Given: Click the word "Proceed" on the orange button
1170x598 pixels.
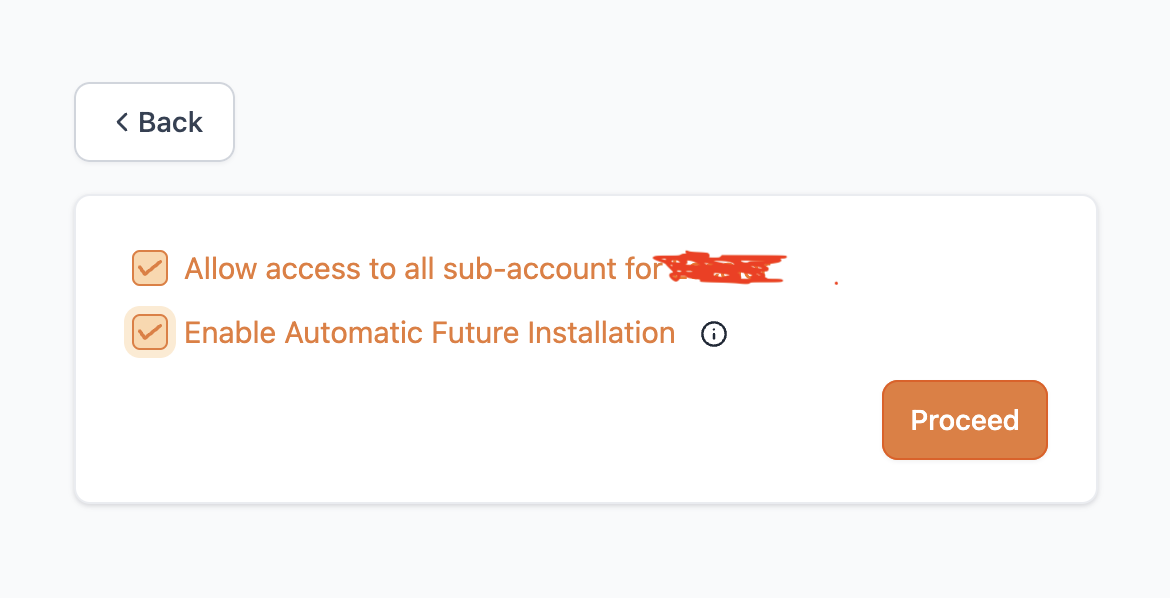Looking at the screenshot, I should point(964,420).
